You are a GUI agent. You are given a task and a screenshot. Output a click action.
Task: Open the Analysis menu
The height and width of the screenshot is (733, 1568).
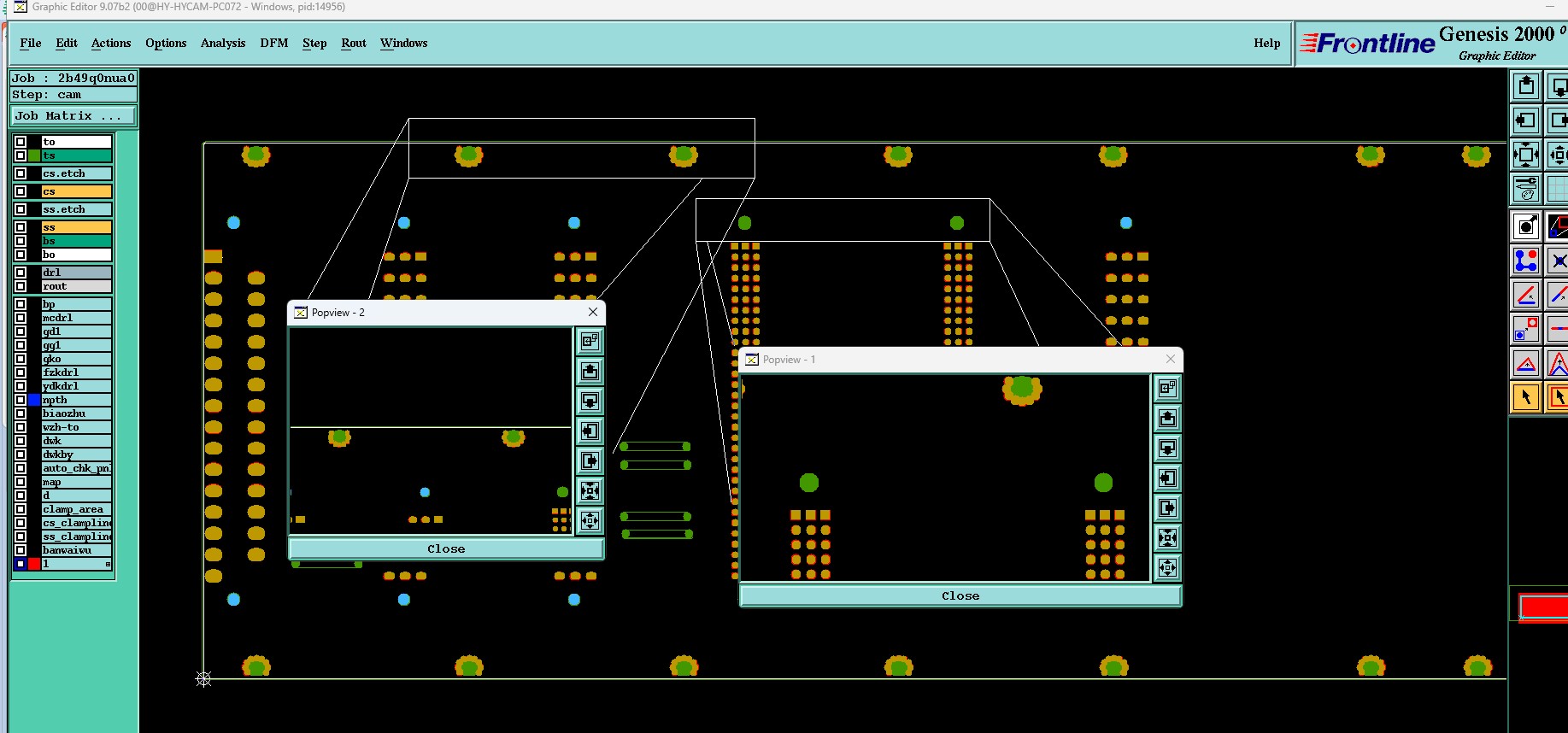223,43
